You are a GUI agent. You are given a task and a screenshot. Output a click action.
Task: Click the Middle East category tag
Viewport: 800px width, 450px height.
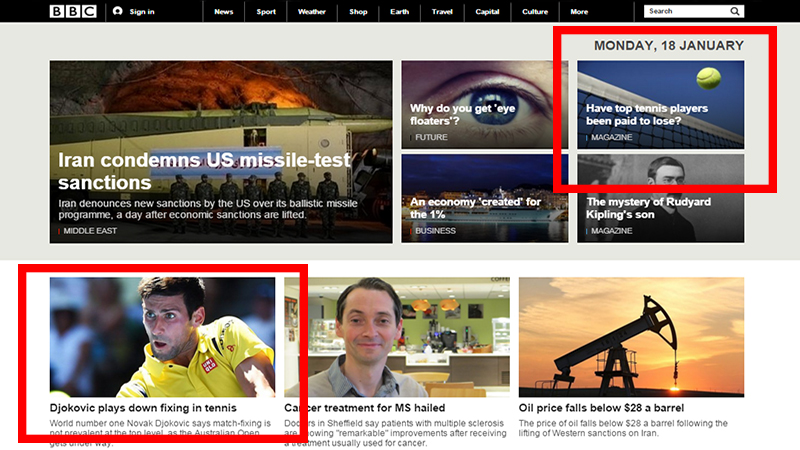[x=90, y=231]
